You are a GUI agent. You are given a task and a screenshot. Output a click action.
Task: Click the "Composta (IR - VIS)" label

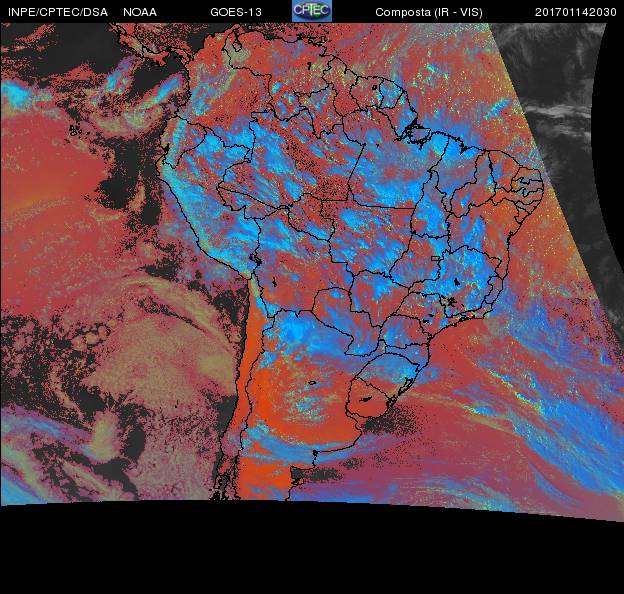coord(429,13)
